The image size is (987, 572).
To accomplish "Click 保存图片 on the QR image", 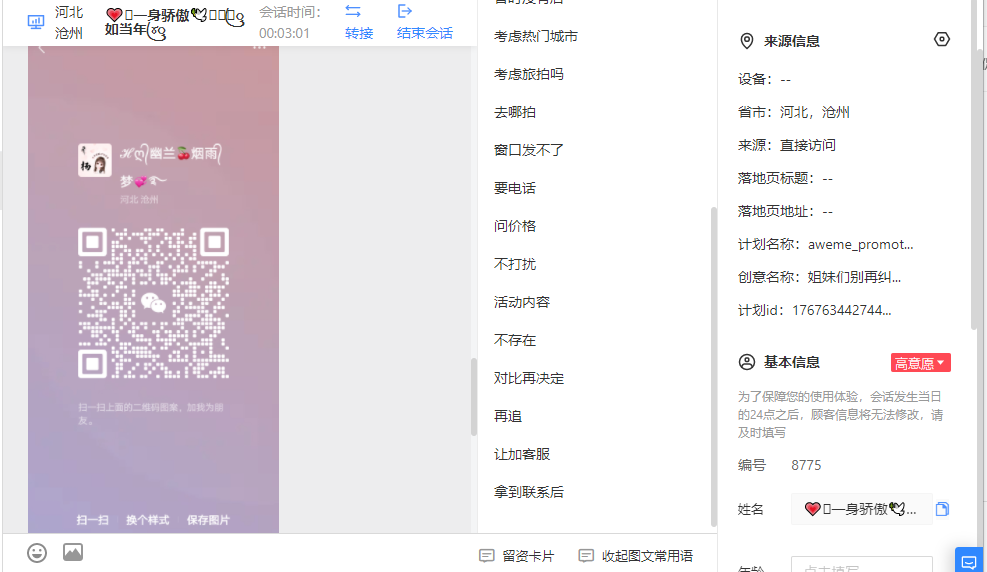I will [208, 520].
